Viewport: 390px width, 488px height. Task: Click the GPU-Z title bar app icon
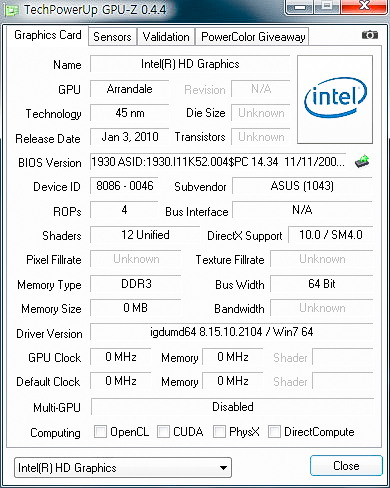pos(11,10)
